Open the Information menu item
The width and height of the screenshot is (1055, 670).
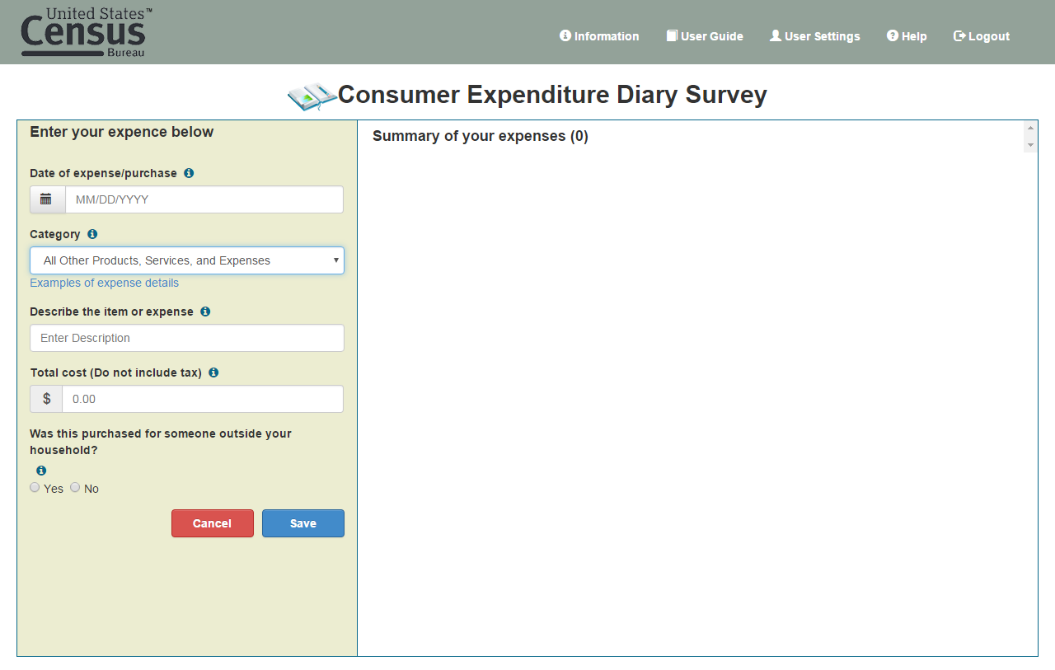(599, 36)
